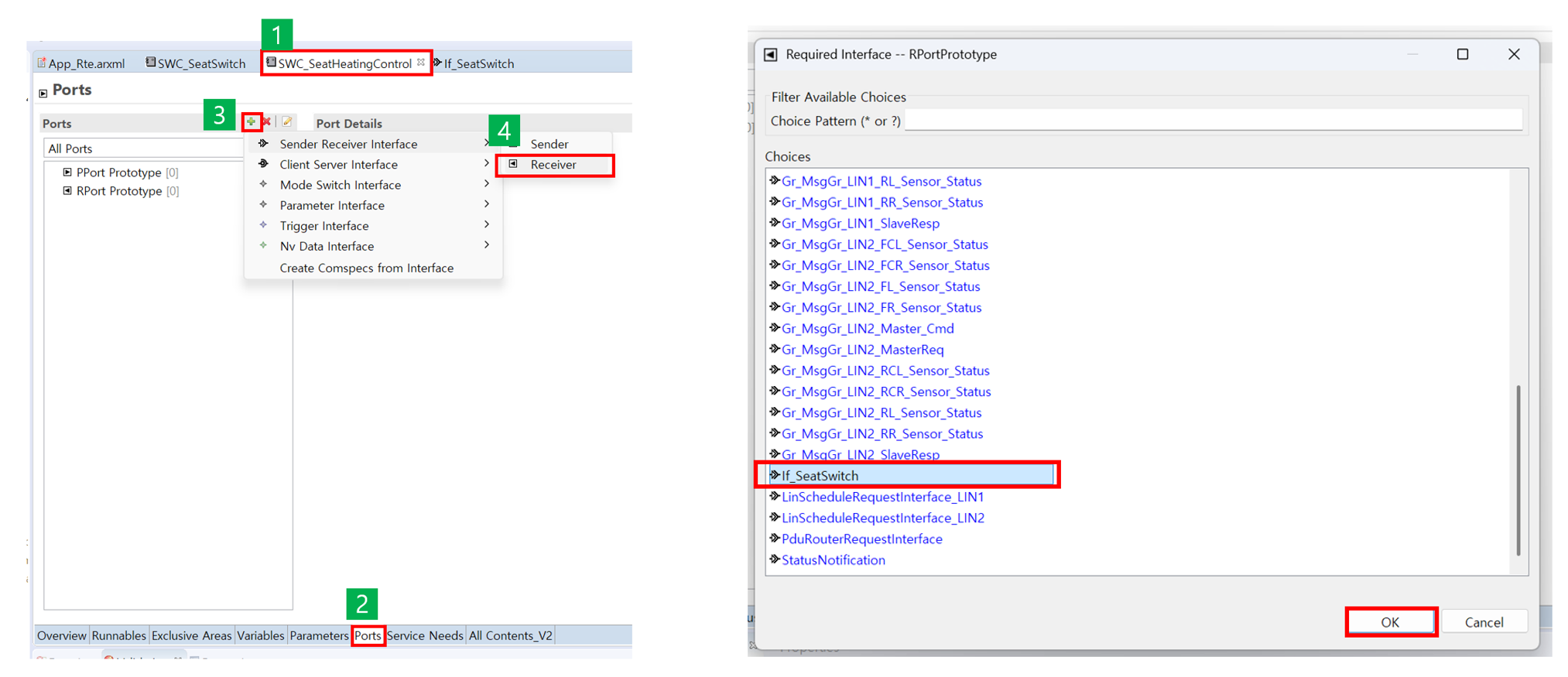
Task: Click the red X delete port icon
Action: coord(266,122)
